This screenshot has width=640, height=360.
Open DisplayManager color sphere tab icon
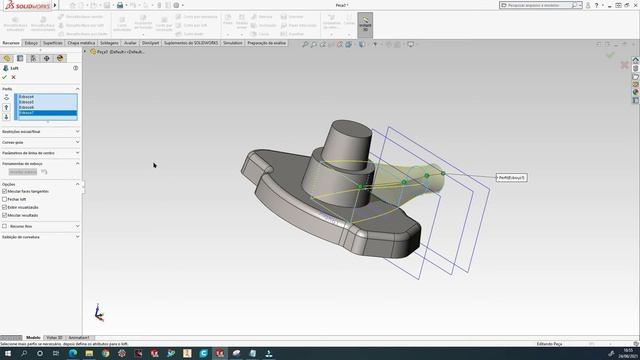[x=60, y=58]
